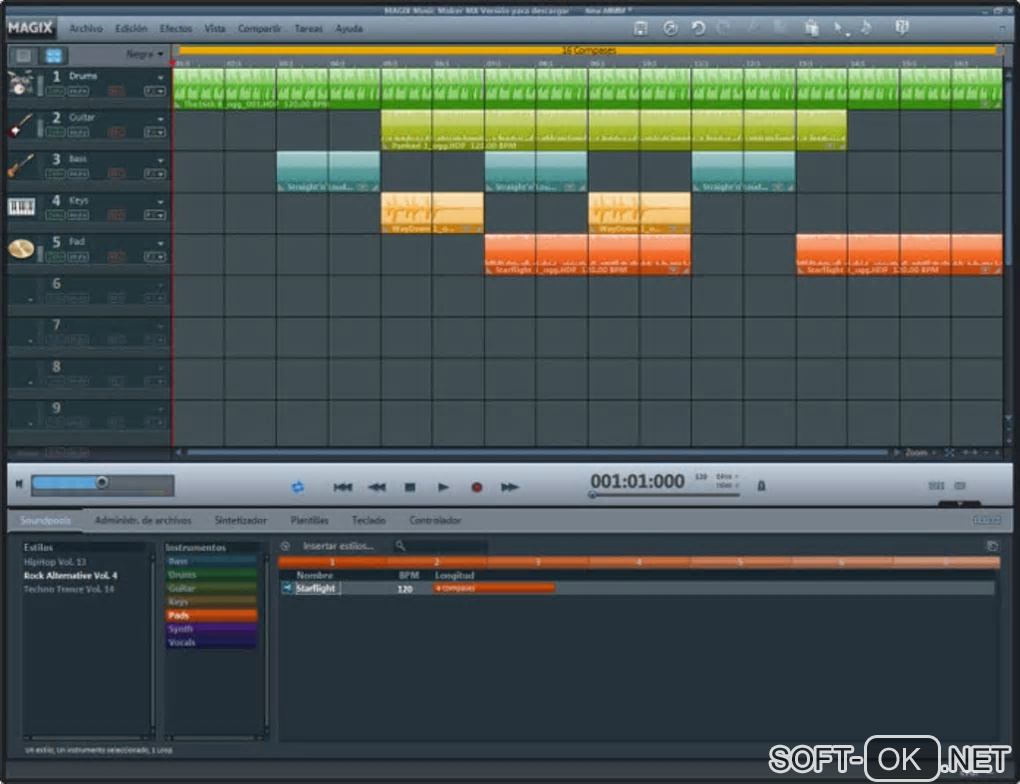Toggle Mute on Drums track
1020x784 pixels.
(x=78, y=91)
